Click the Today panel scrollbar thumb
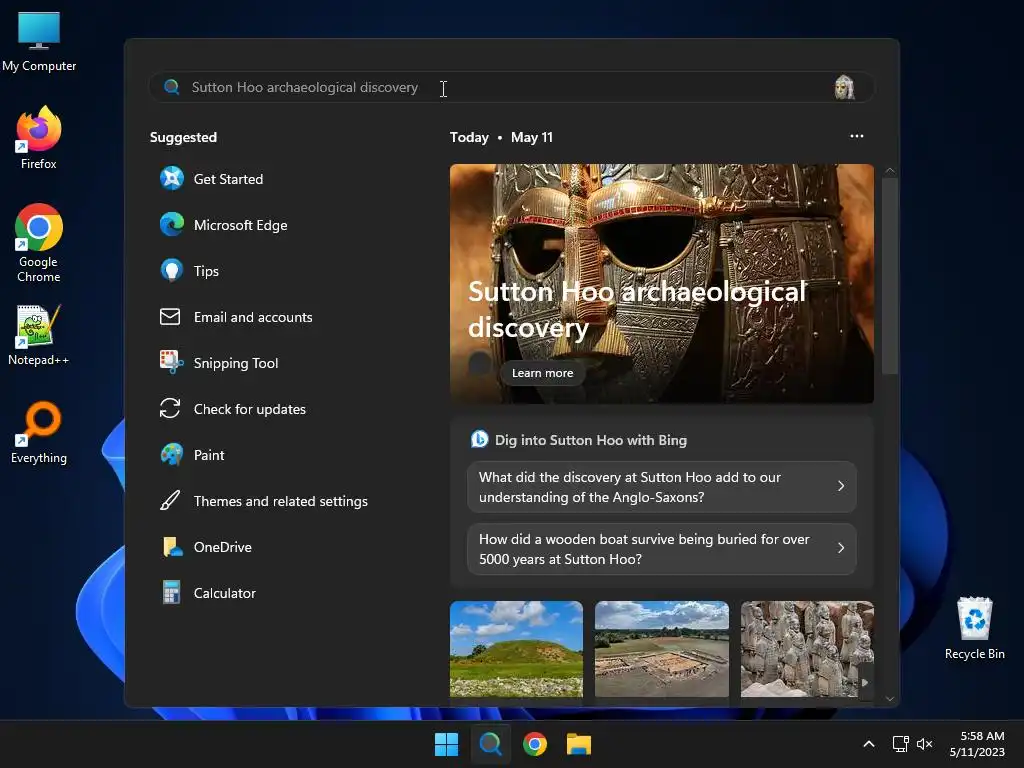This screenshot has height=768, width=1024. 889,276
